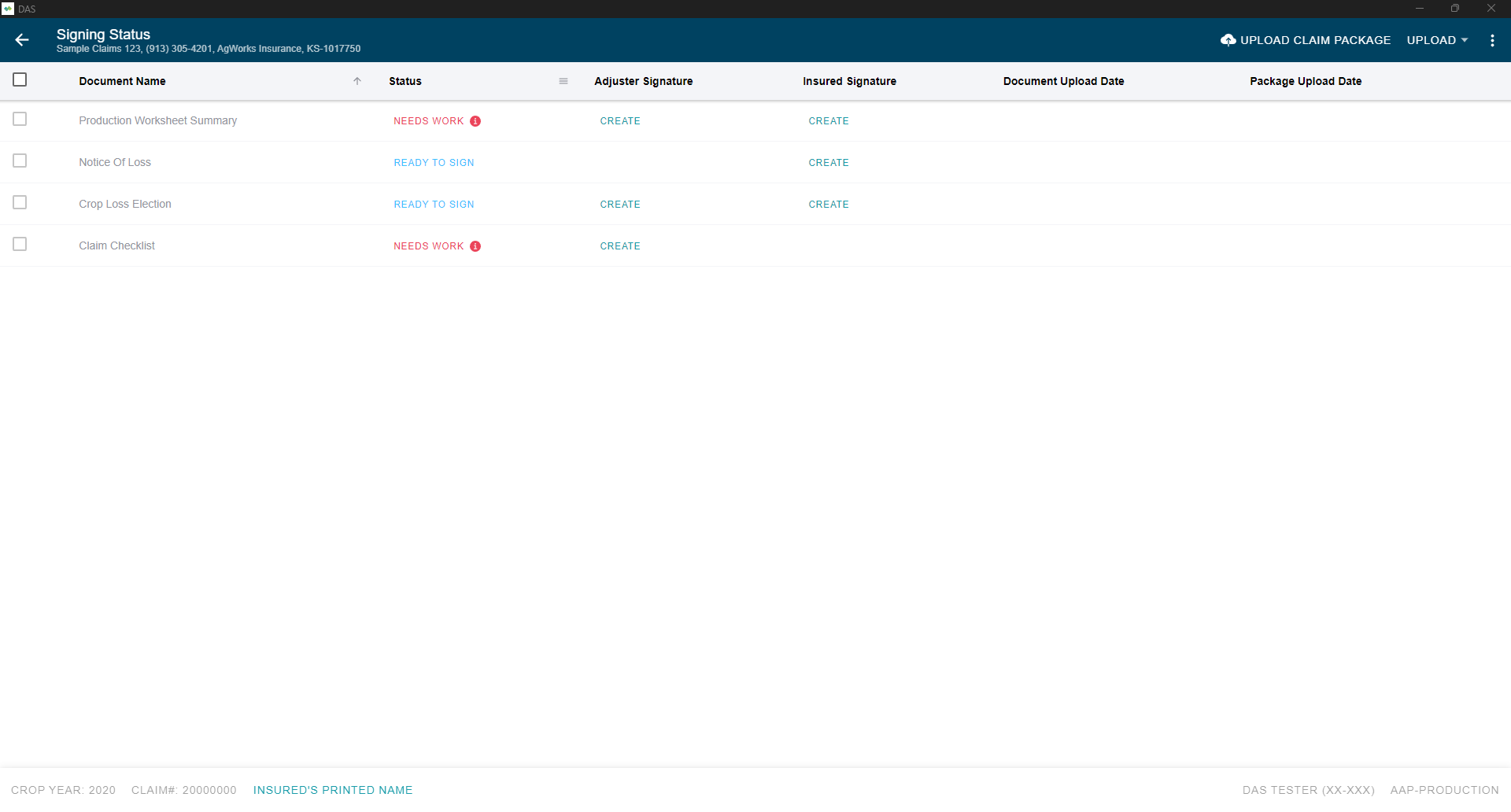Click Insured Signature column header
This screenshot has height=812, width=1511.
coord(849,81)
